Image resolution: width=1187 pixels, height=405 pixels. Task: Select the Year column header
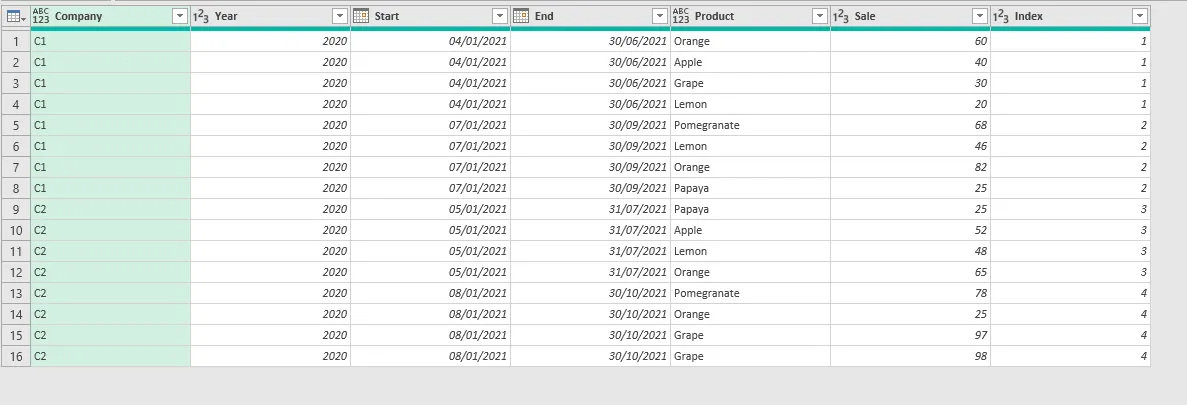(270, 16)
